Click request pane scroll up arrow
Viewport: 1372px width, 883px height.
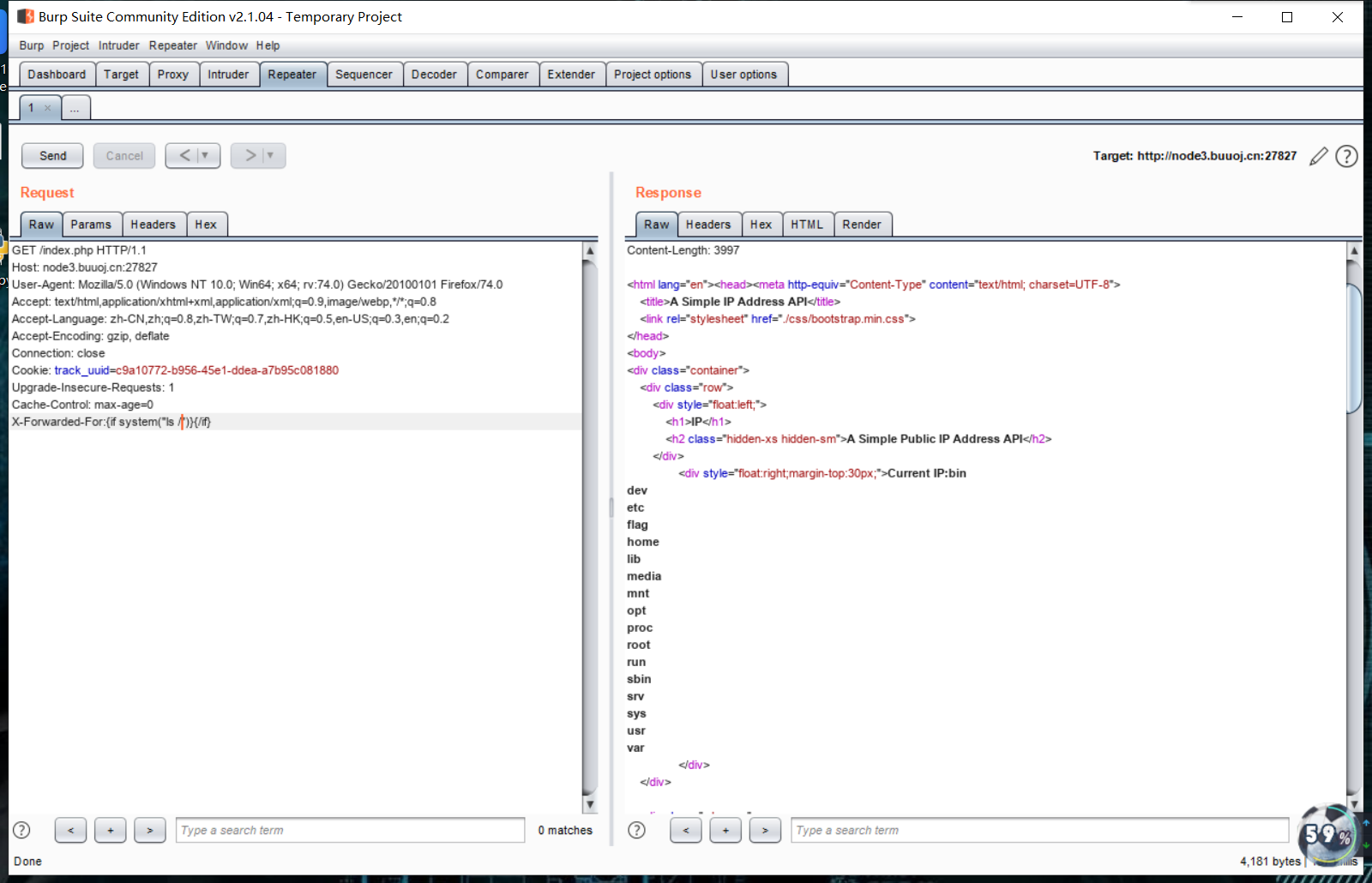pyautogui.click(x=590, y=250)
